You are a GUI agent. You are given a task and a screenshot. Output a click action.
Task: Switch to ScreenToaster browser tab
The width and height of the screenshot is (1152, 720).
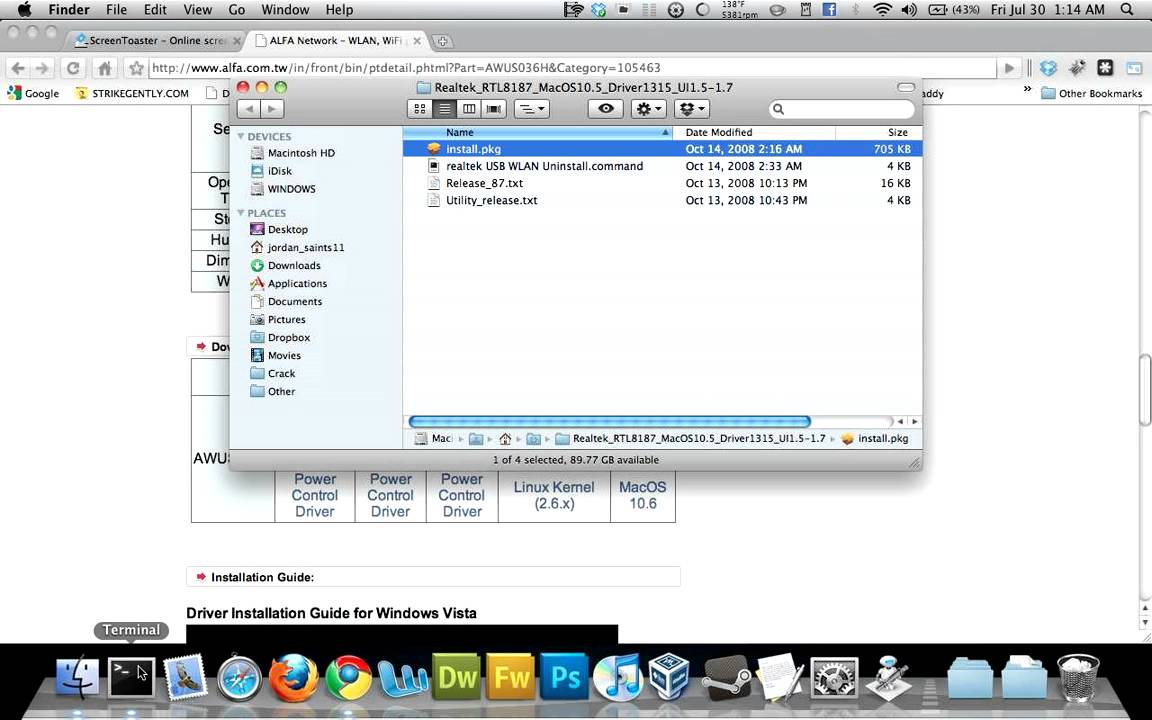tap(156, 40)
